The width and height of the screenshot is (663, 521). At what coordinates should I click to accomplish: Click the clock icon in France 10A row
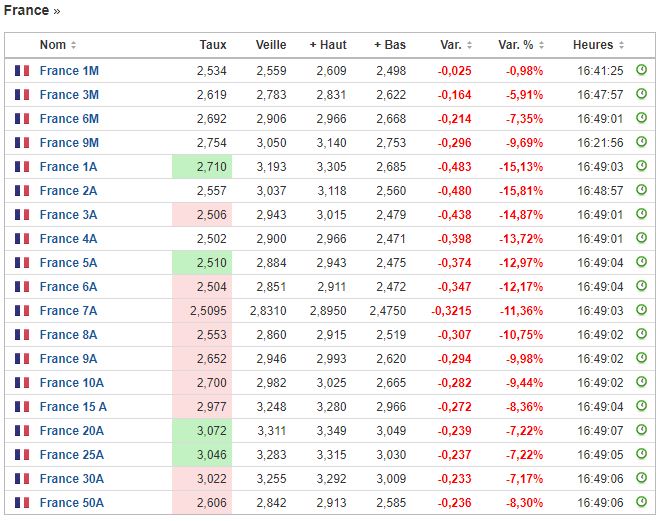[x=641, y=383]
